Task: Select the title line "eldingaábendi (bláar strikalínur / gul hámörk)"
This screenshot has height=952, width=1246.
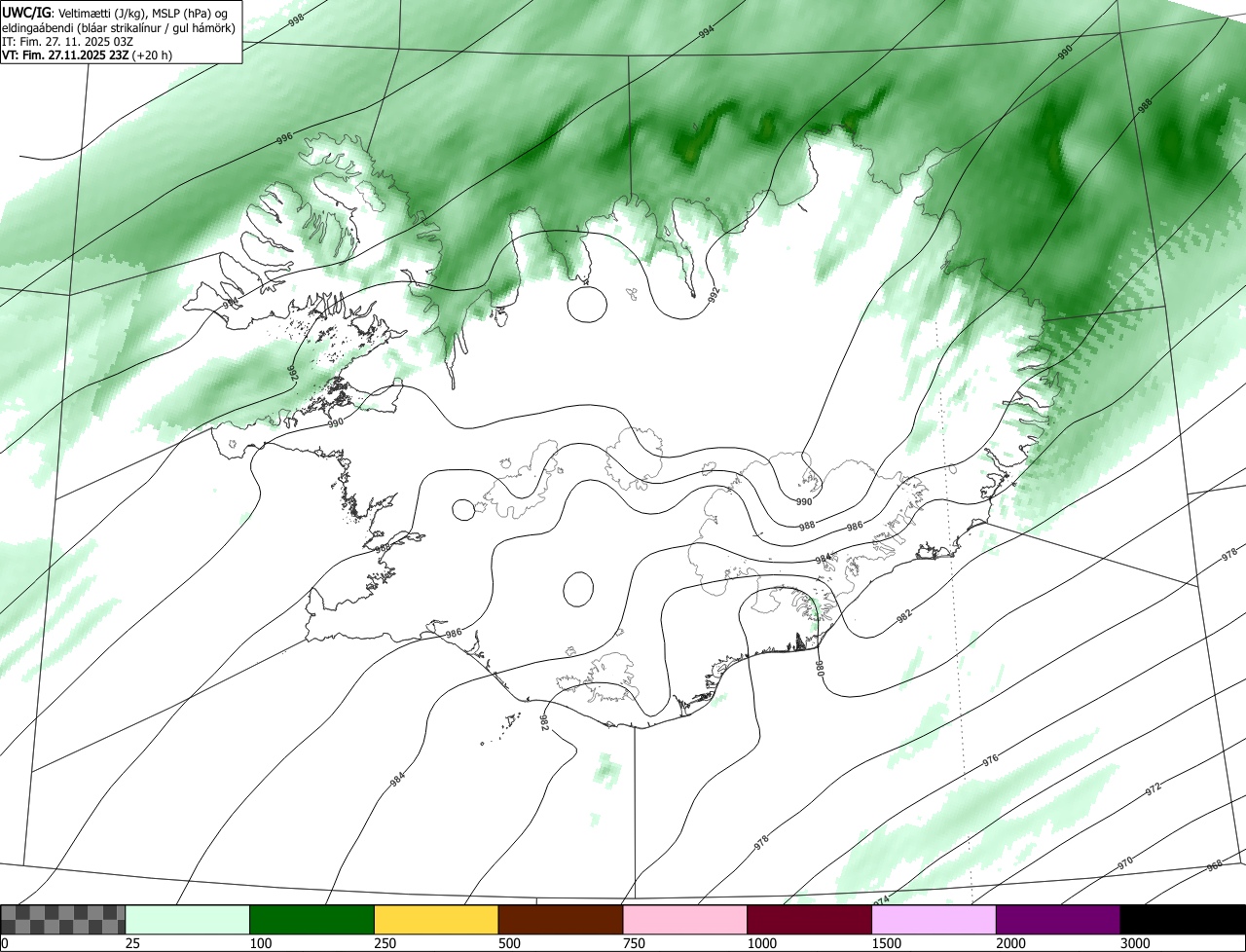Action: tap(119, 27)
